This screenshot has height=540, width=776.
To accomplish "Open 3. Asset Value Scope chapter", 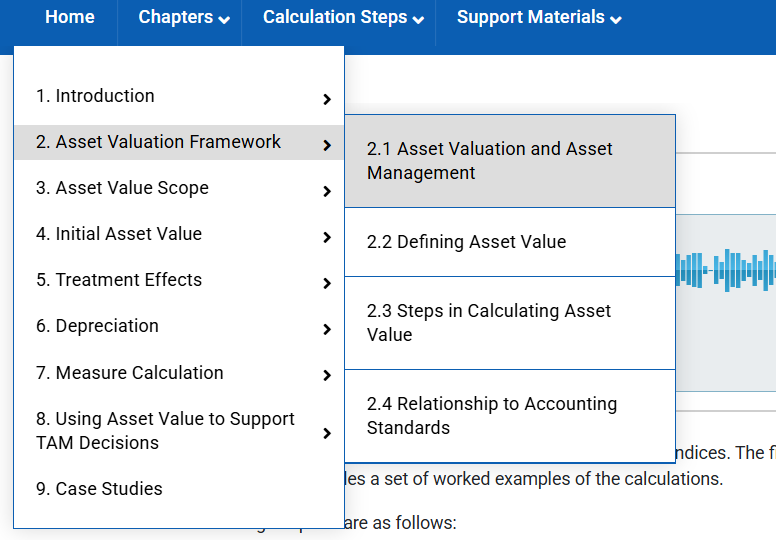I will 122,188.
